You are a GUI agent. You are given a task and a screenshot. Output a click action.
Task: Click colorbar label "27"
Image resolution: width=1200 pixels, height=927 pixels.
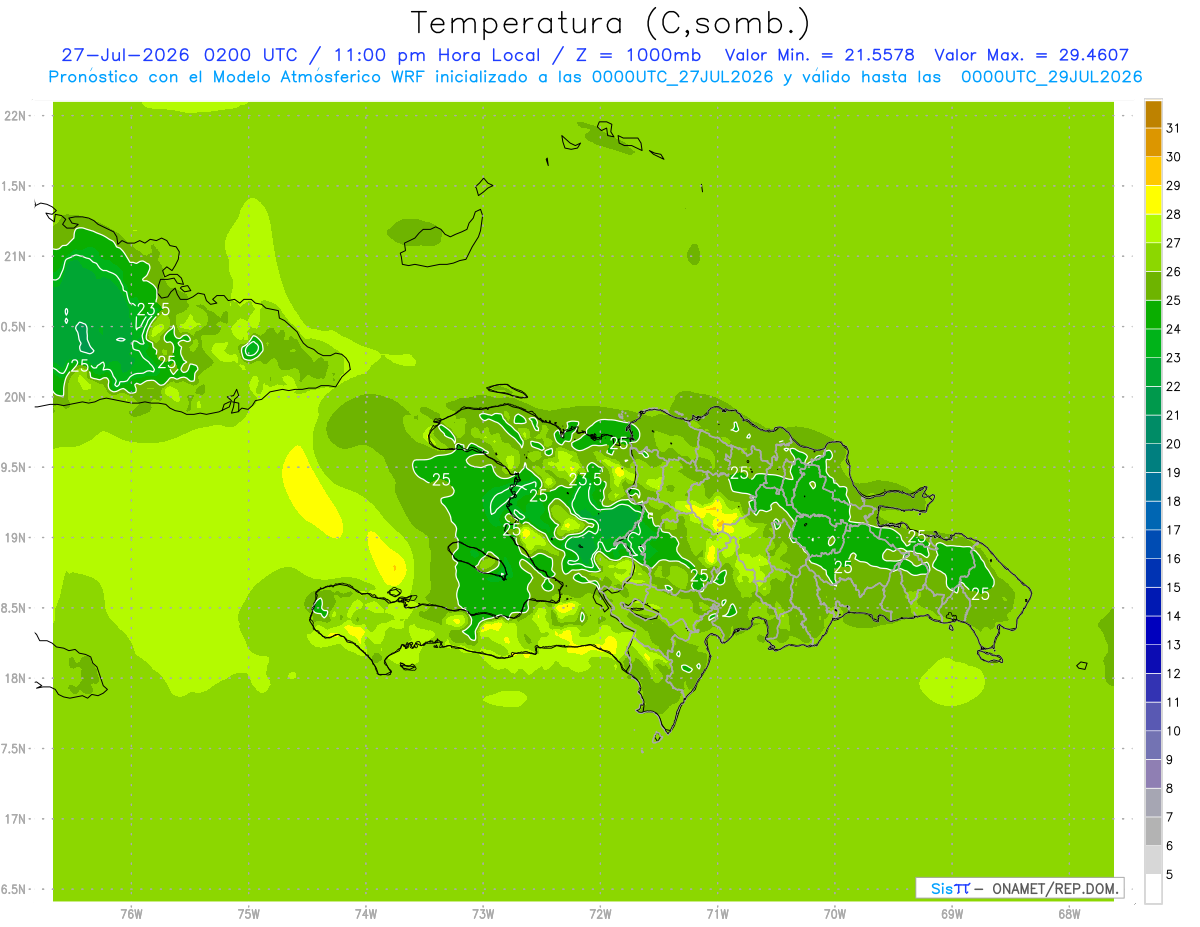(1173, 243)
